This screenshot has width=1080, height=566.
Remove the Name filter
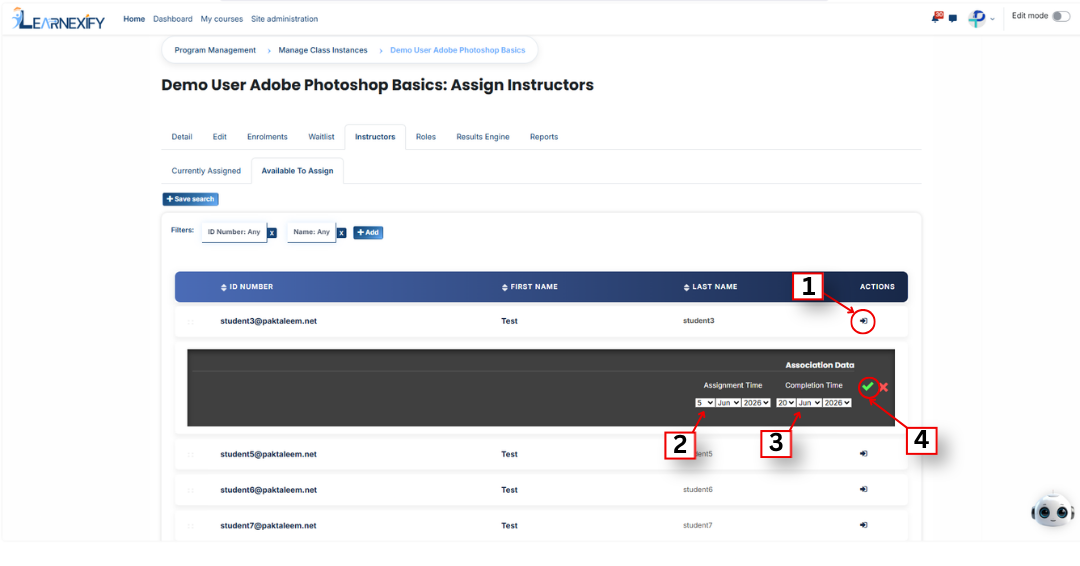pyautogui.click(x=341, y=233)
